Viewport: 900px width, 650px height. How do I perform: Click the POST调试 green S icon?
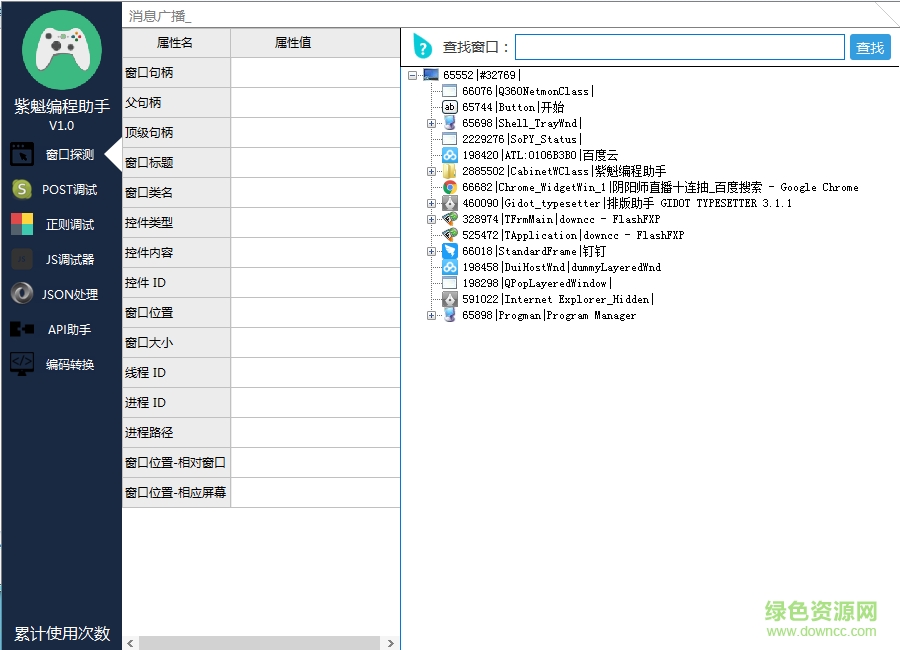pos(22,189)
